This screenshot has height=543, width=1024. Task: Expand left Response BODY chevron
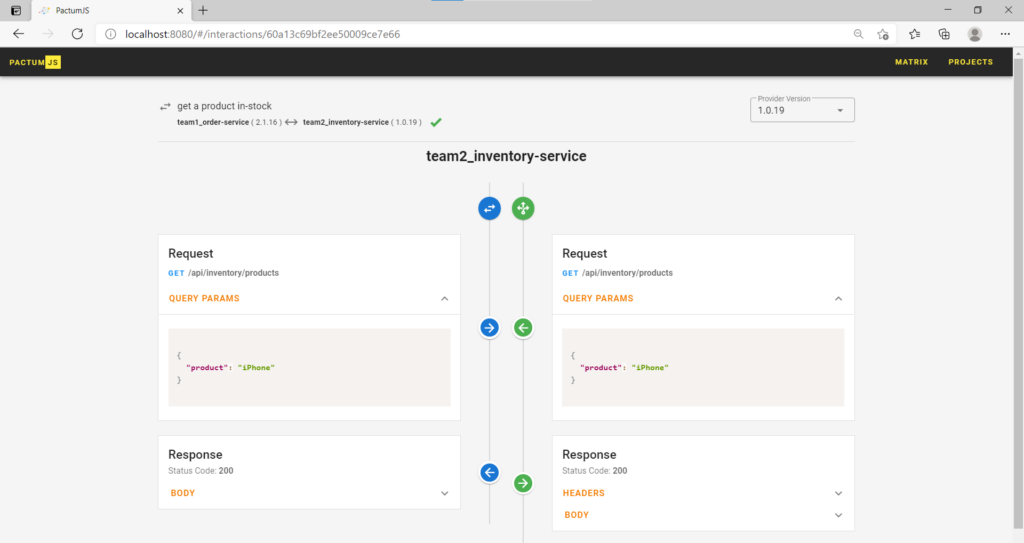point(445,493)
